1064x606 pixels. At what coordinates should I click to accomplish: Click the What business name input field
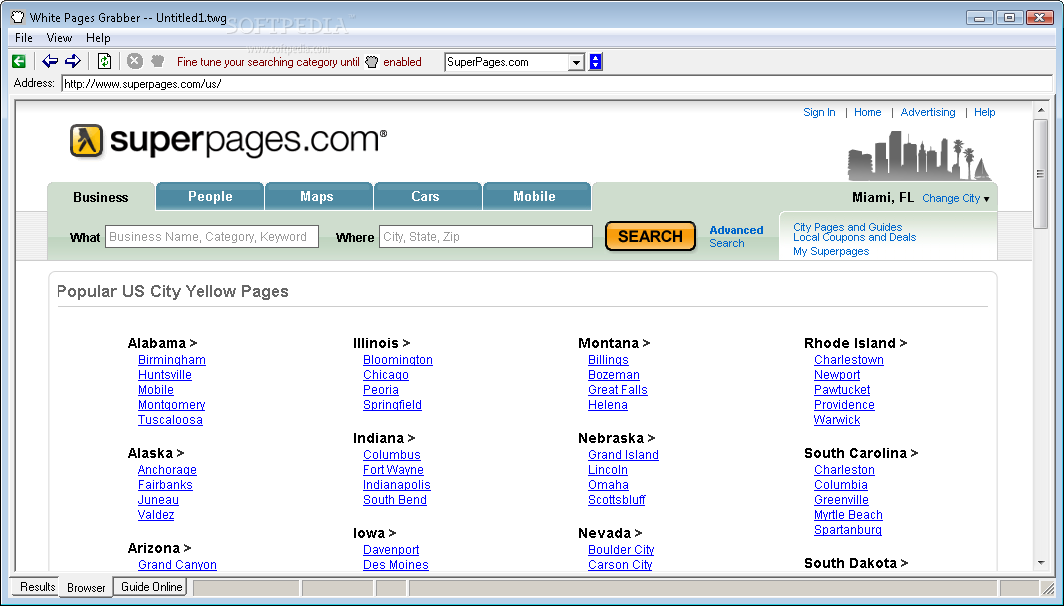tap(212, 237)
